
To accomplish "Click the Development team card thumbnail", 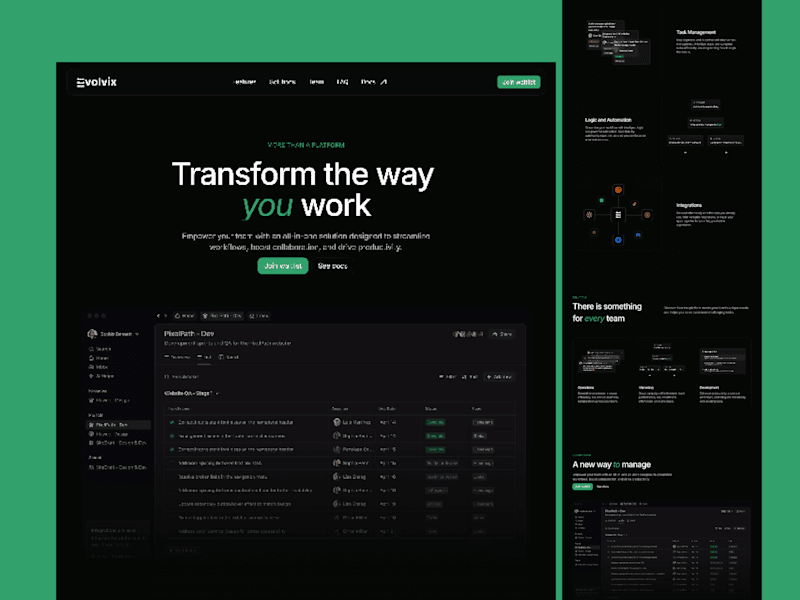I will tap(722, 361).
